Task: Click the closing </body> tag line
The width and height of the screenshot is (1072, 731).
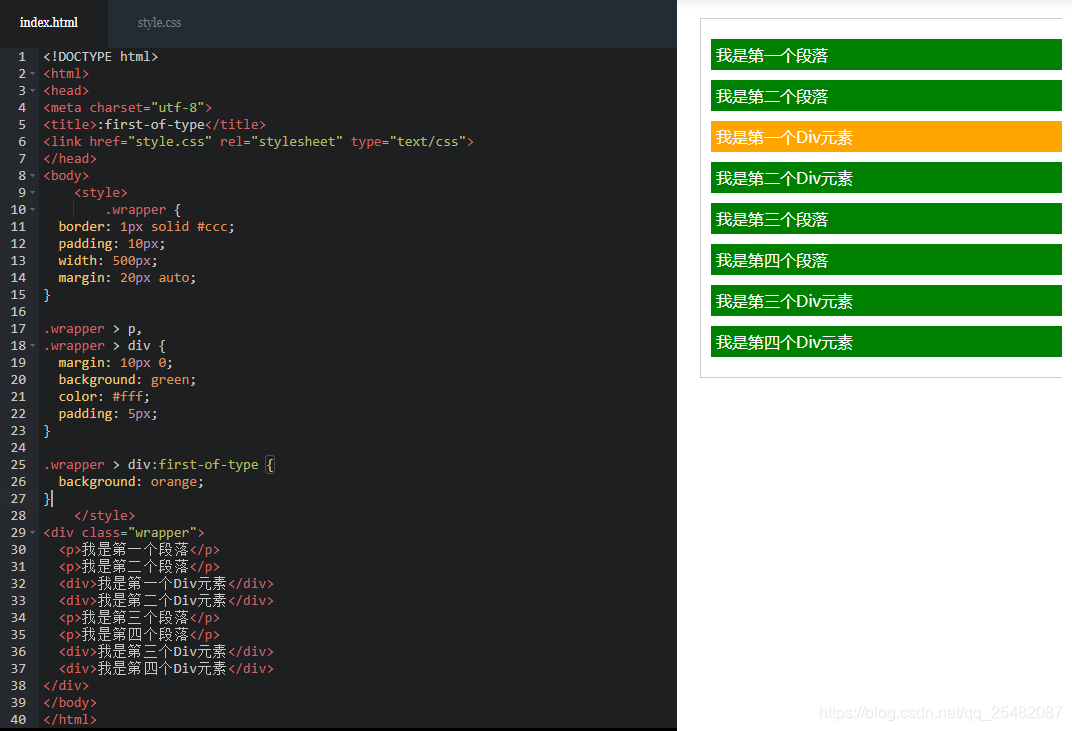Action: [x=70, y=702]
